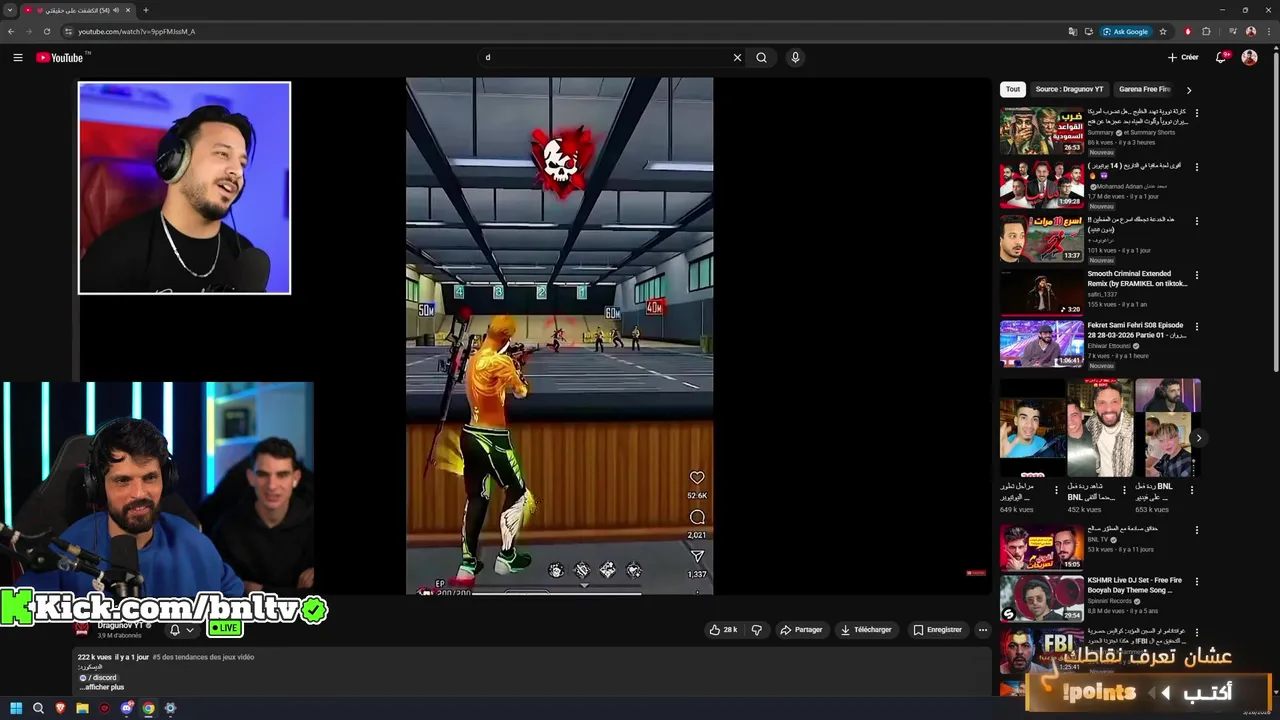Screen dimensions: 1280x720
Task: Dislike the video with thumbs down
Action: coord(756,630)
